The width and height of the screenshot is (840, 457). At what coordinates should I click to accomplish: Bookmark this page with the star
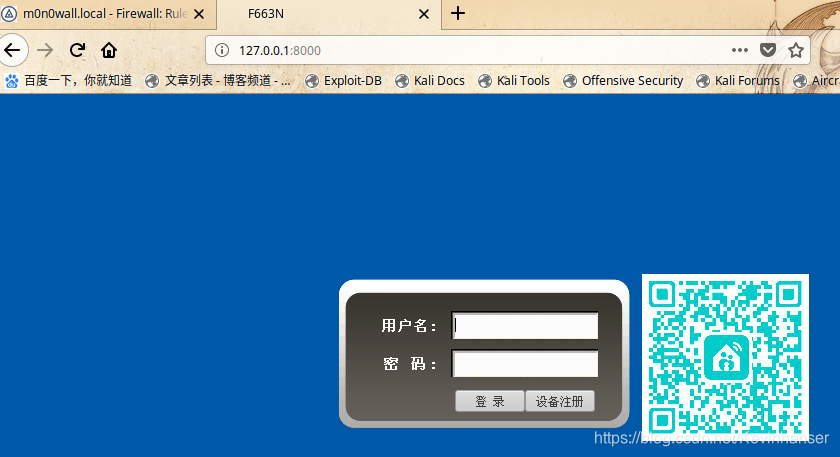pos(796,50)
